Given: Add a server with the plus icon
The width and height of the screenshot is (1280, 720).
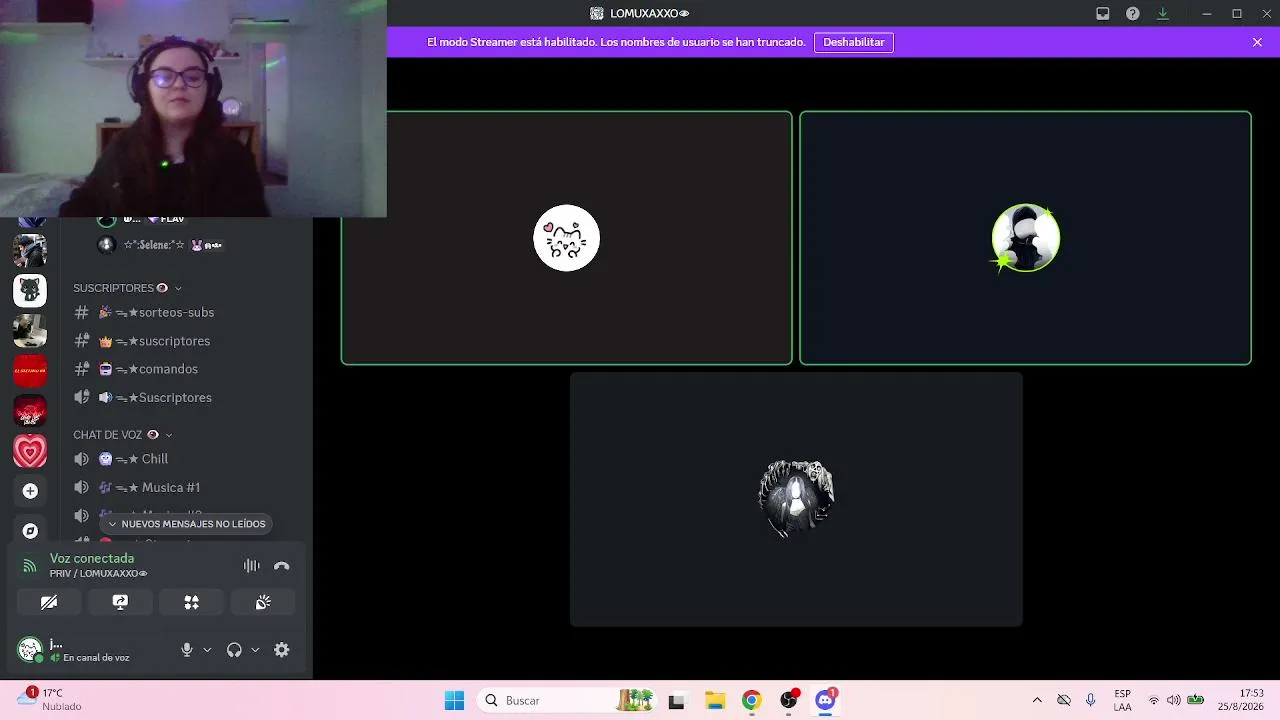Looking at the screenshot, I should 30,491.
